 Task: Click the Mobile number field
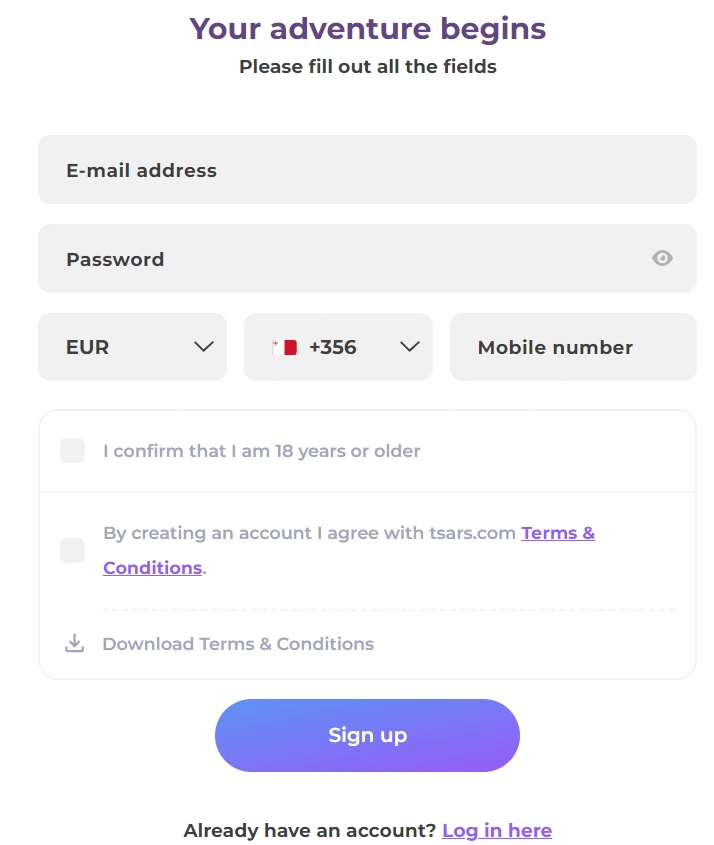[x=573, y=347]
